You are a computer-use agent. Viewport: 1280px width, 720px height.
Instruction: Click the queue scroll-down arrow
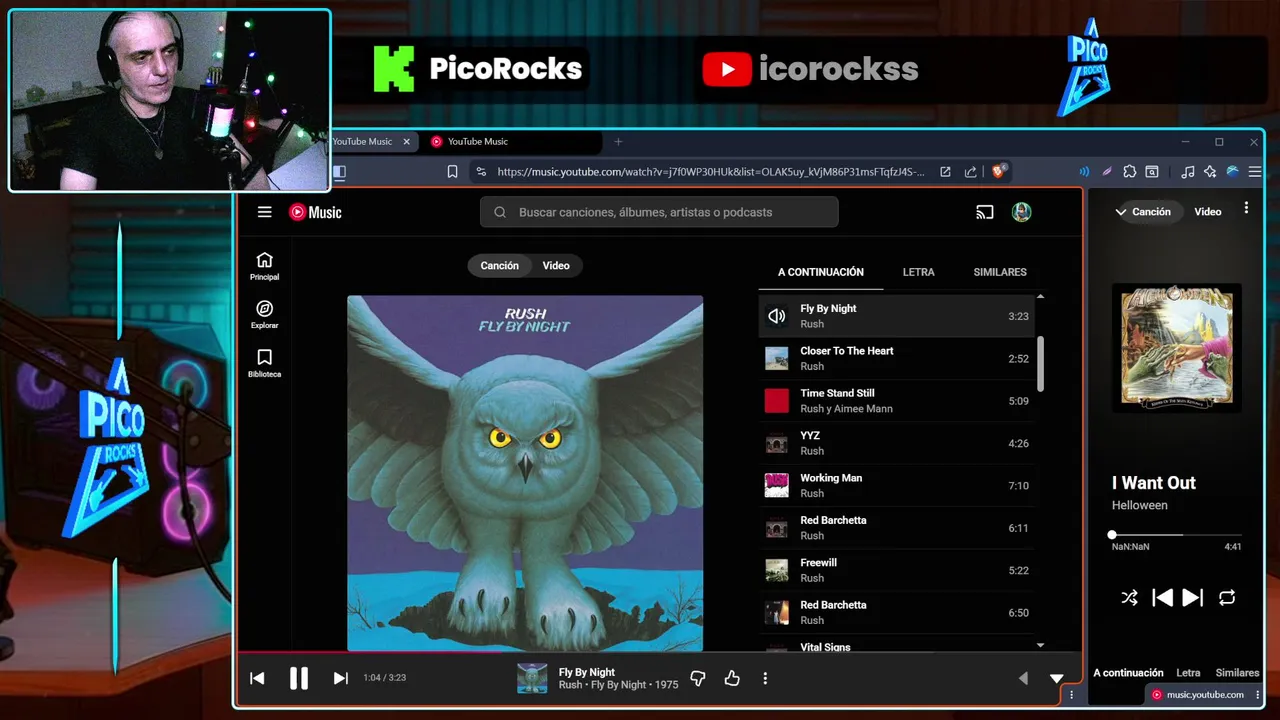pyautogui.click(x=1040, y=646)
